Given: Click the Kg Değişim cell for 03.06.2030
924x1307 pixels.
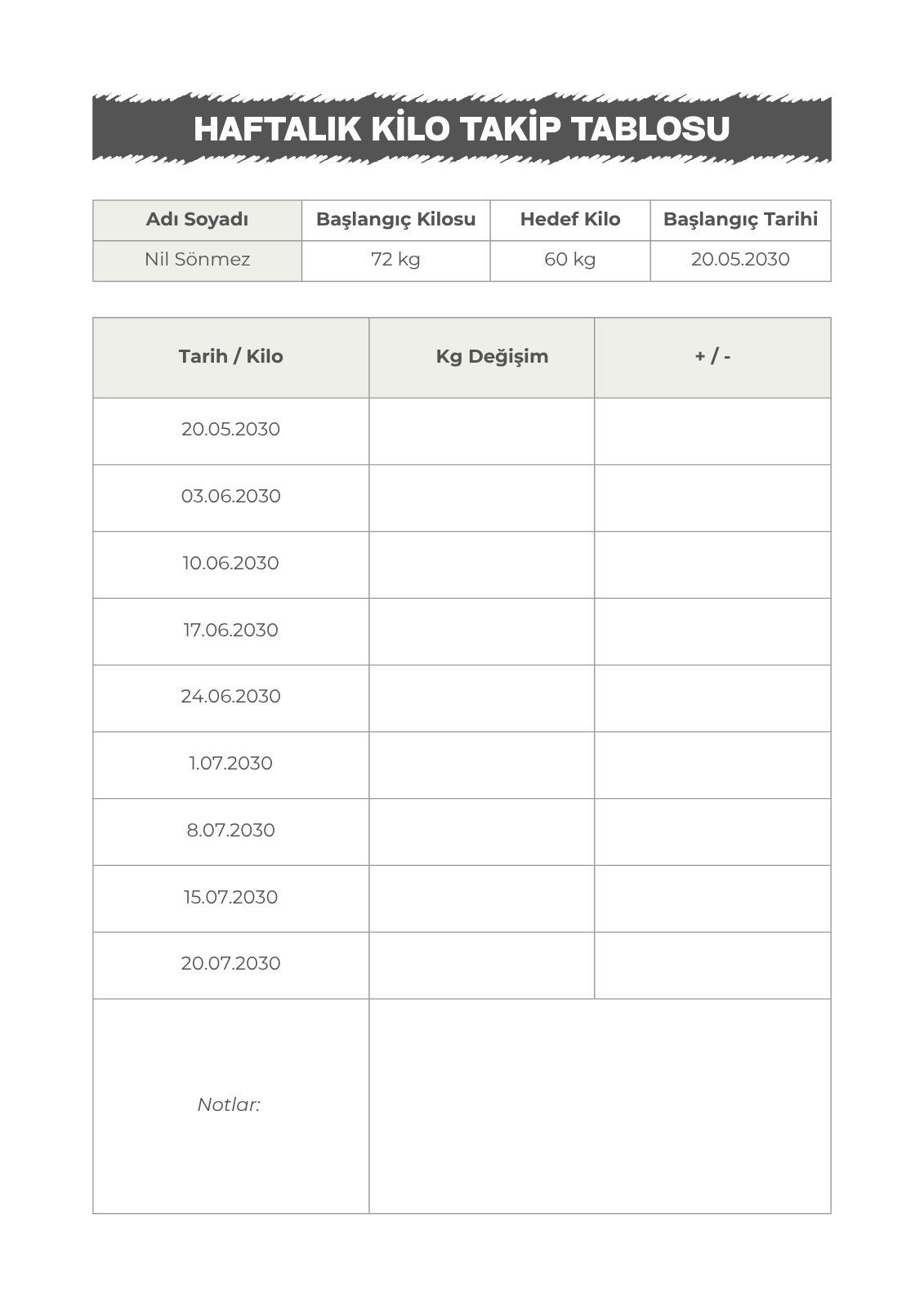Looking at the screenshot, I should tap(481, 498).
